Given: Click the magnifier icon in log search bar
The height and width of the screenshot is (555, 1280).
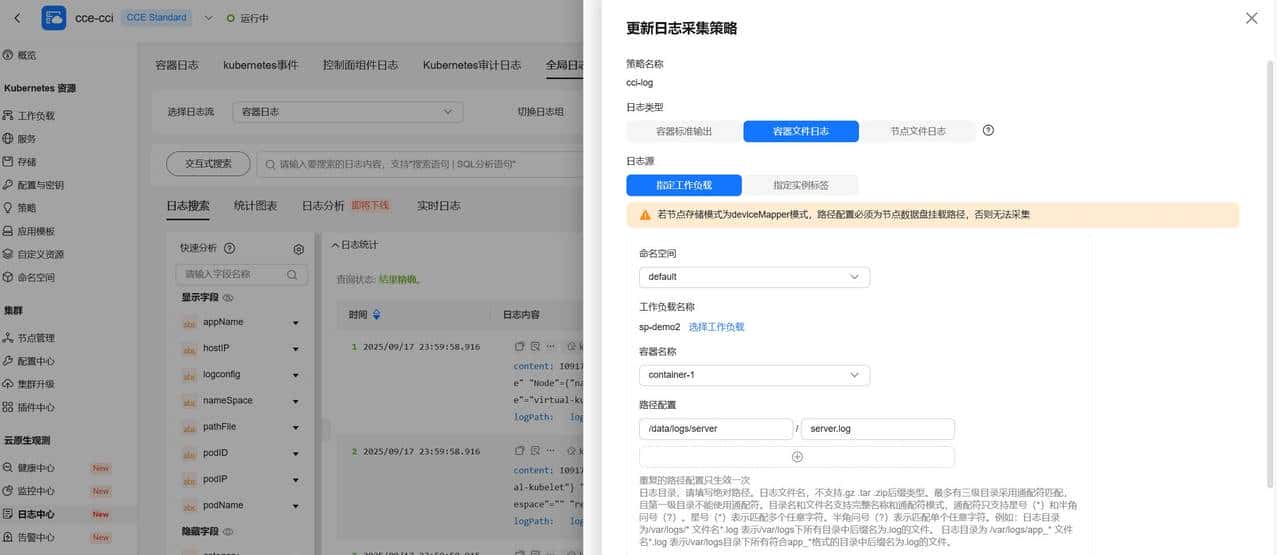Looking at the screenshot, I should click(x=269, y=163).
